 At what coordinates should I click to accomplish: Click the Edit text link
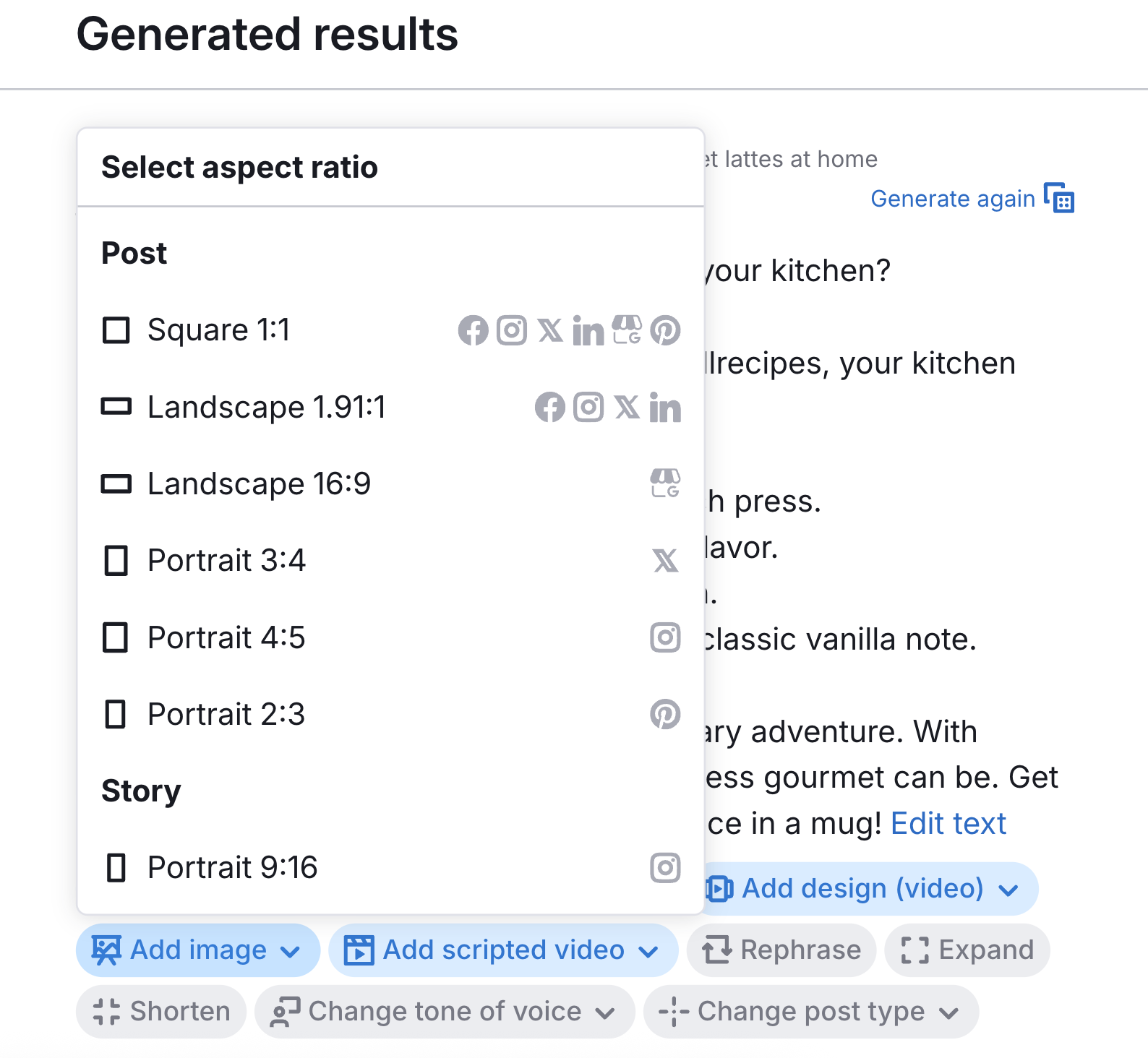[x=948, y=823]
